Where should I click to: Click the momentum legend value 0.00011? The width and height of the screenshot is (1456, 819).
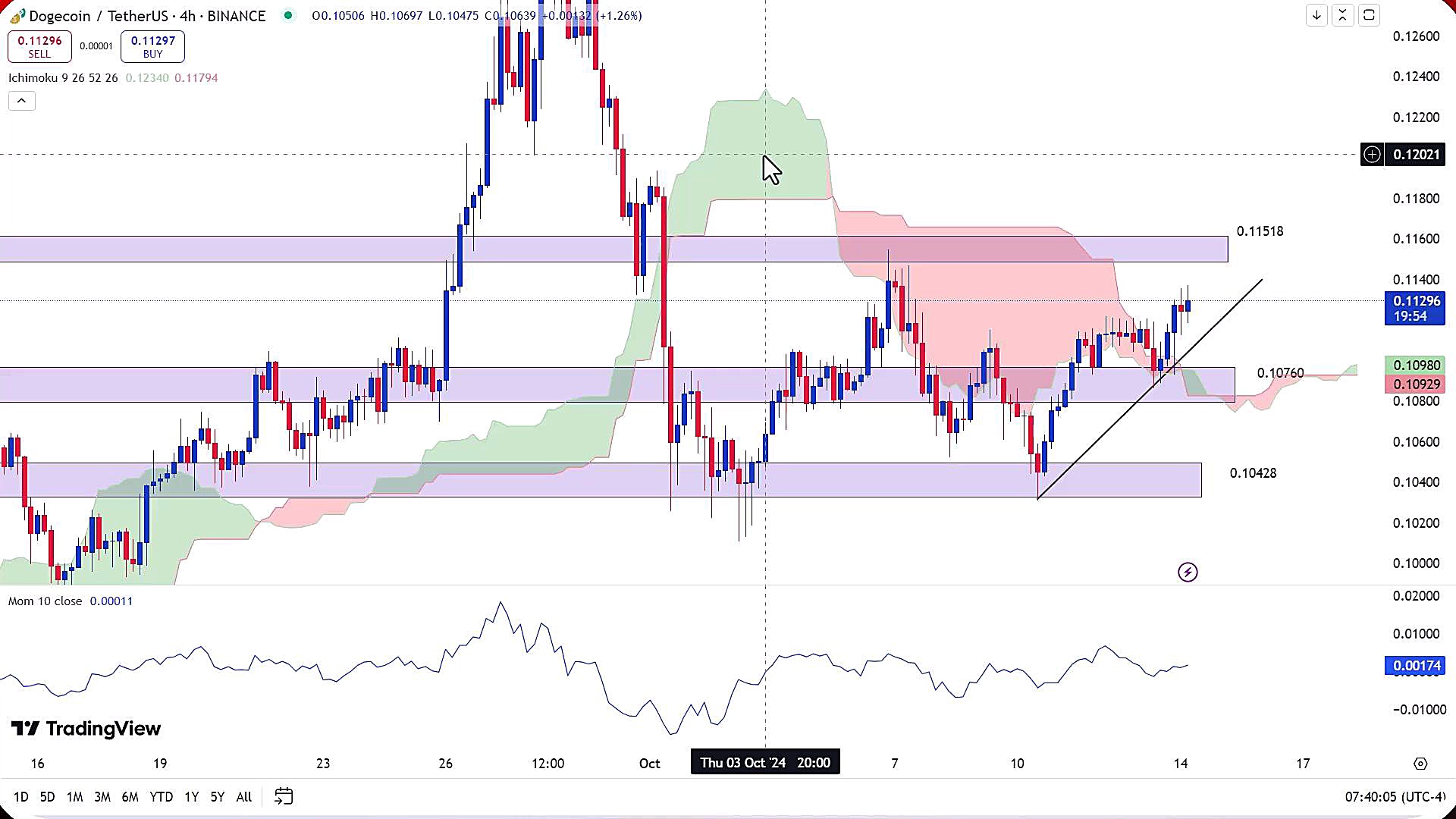111,601
